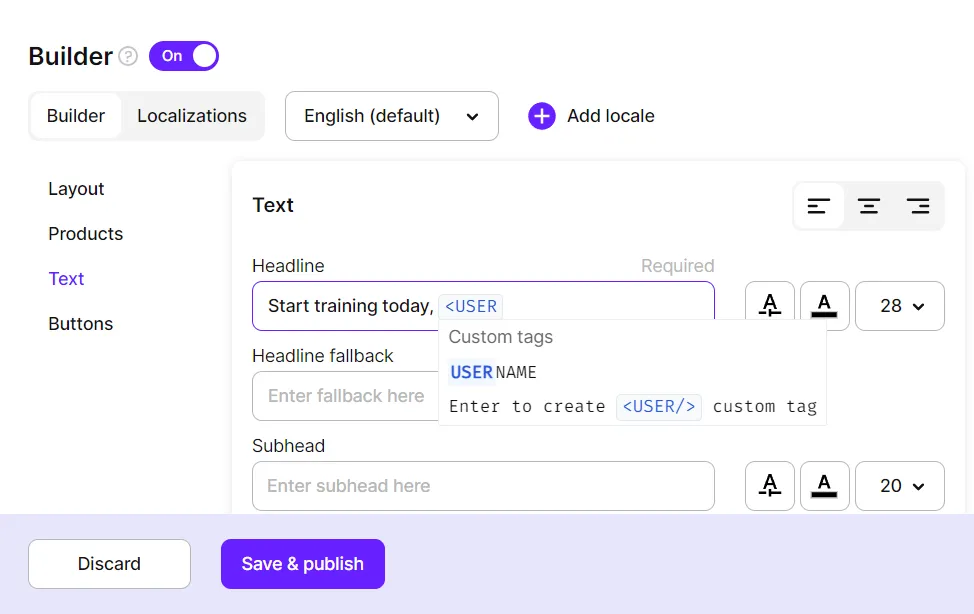Open Buttons section in sidebar

click(80, 324)
